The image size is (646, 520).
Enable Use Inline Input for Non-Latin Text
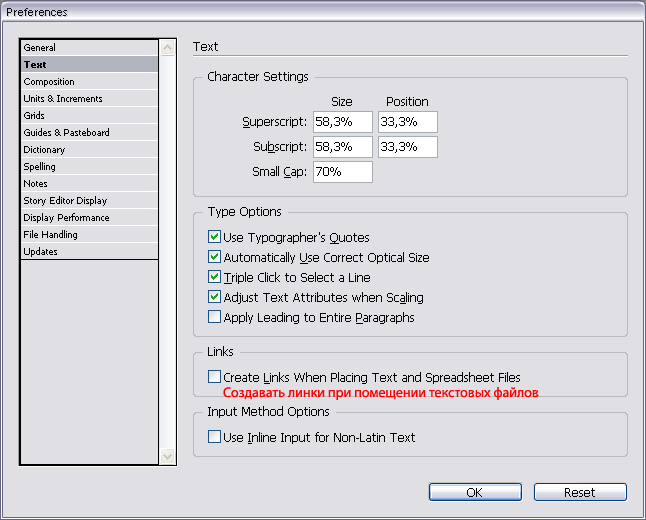click(214, 437)
